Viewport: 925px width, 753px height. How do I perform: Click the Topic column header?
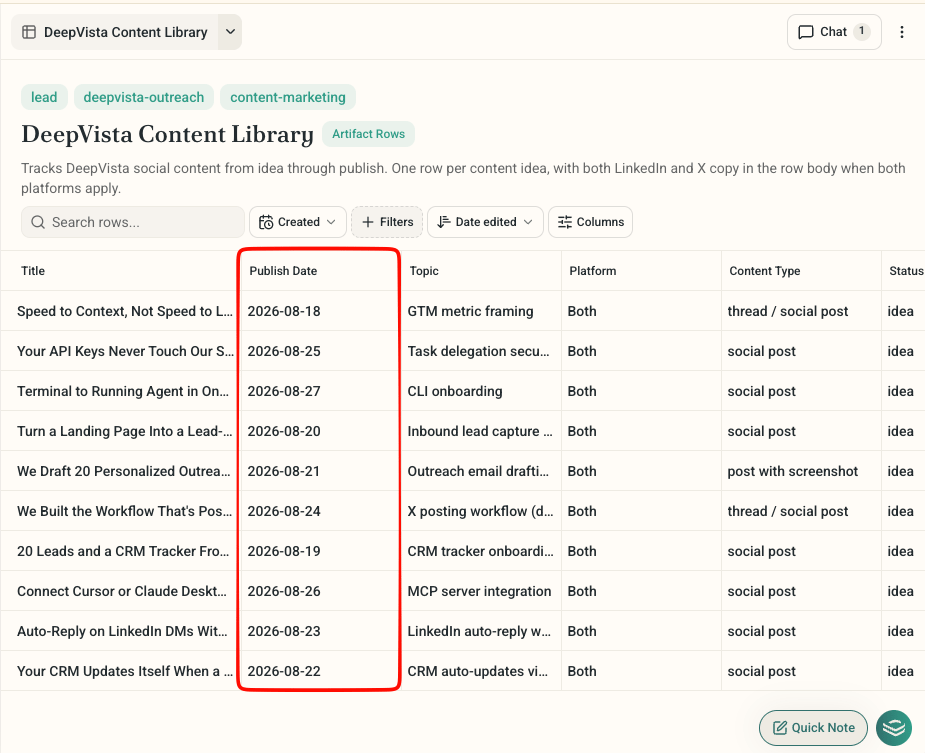tap(424, 271)
